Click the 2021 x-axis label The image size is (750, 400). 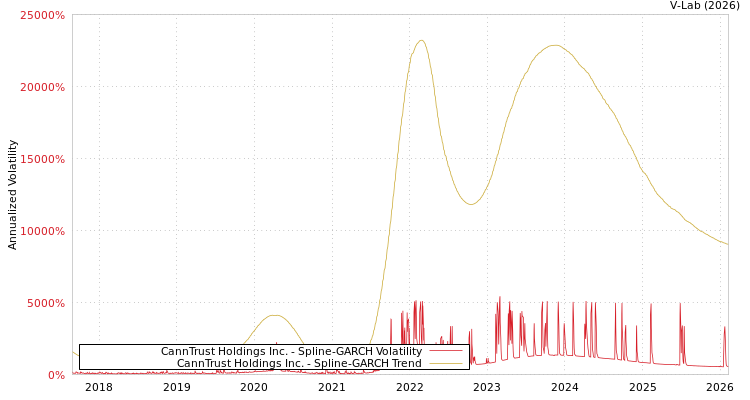332,387
